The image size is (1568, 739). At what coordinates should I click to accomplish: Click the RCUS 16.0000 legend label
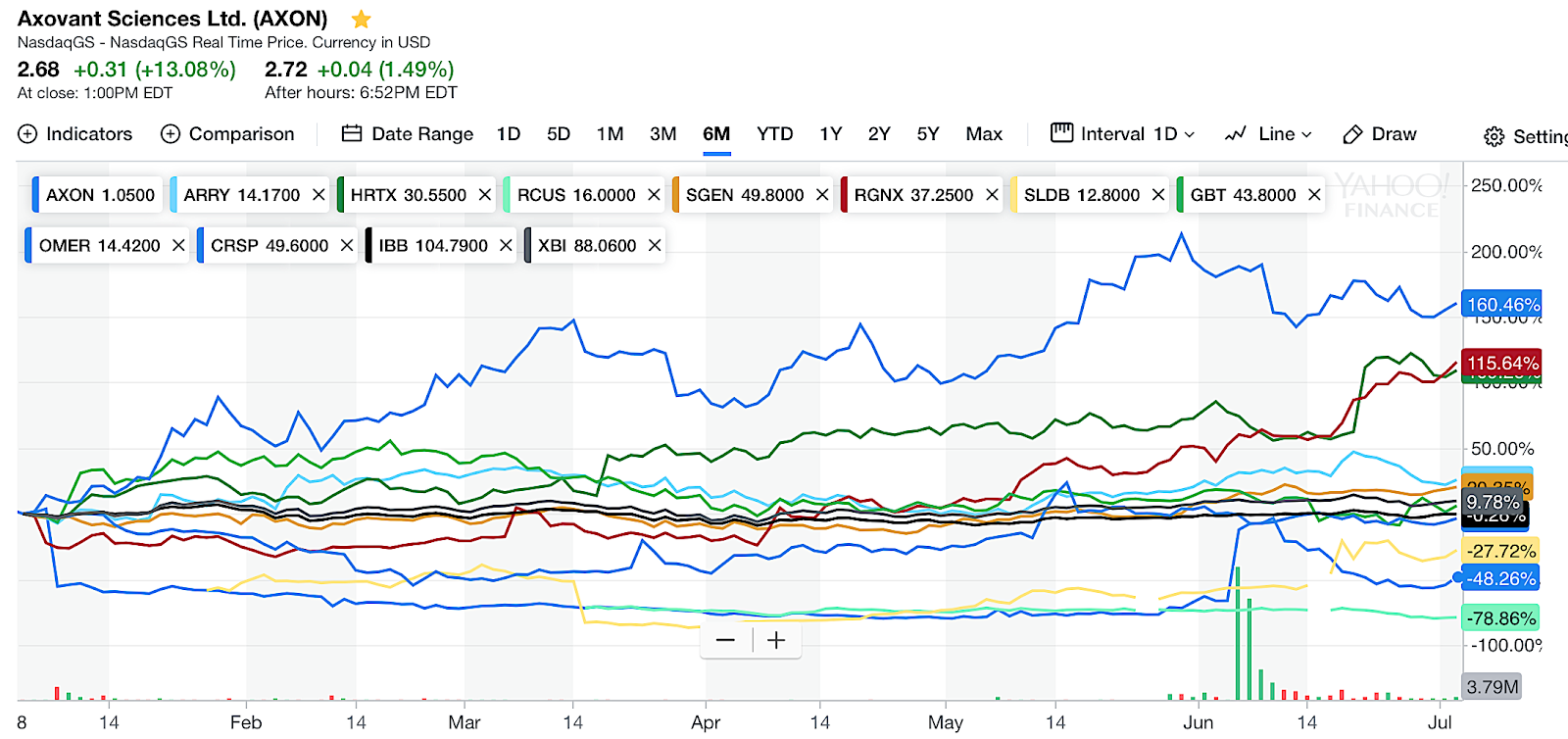pos(576,195)
